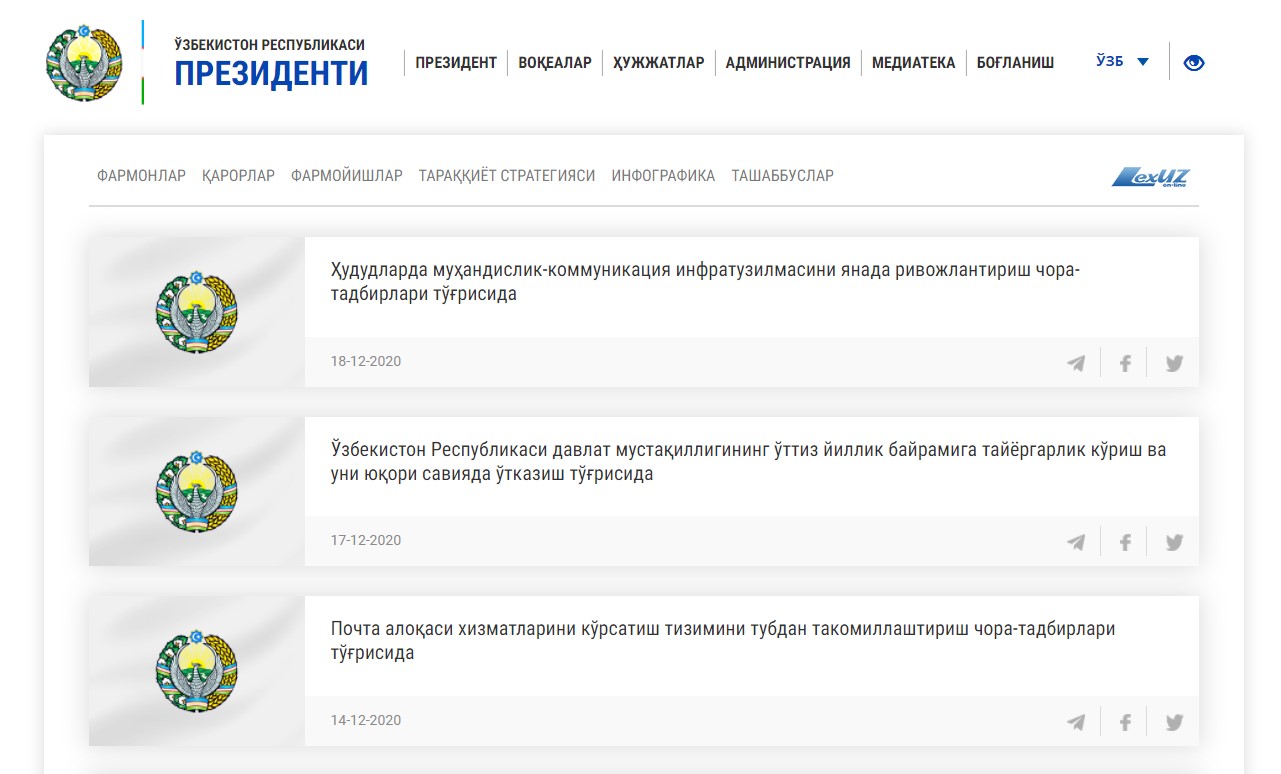
Task: Toggle accessibility view with eye icon
Action: pos(1193,63)
